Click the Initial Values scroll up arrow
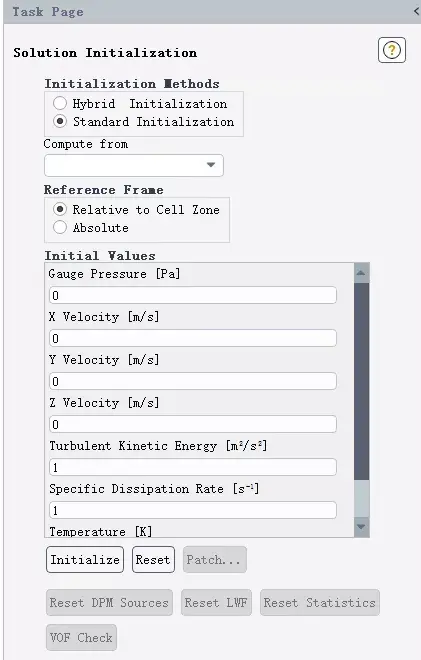Viewport: 421px width, 660px height. [x=361, y=273]
